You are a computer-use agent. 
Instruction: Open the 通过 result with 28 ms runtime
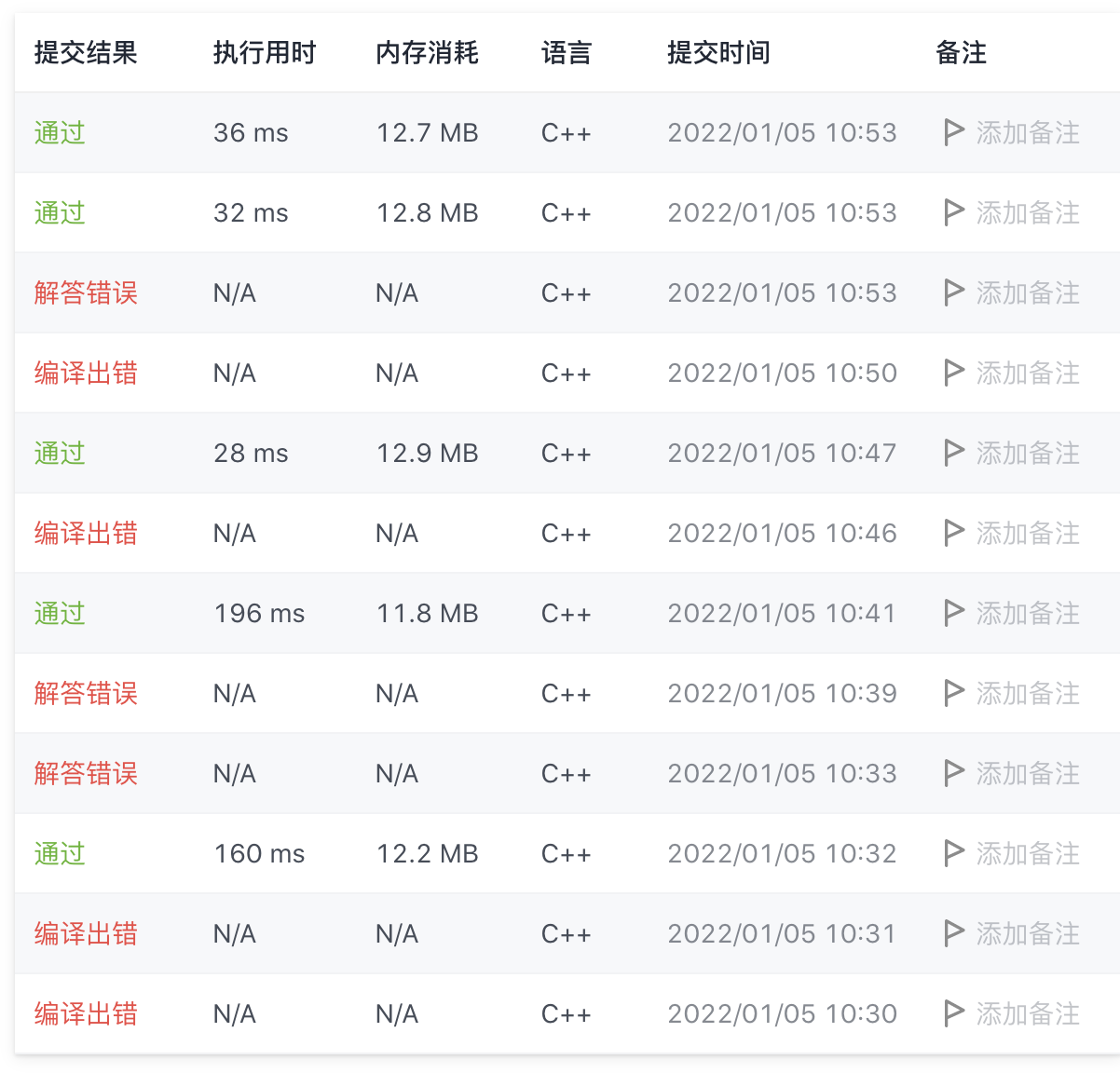tap(60, 454)
